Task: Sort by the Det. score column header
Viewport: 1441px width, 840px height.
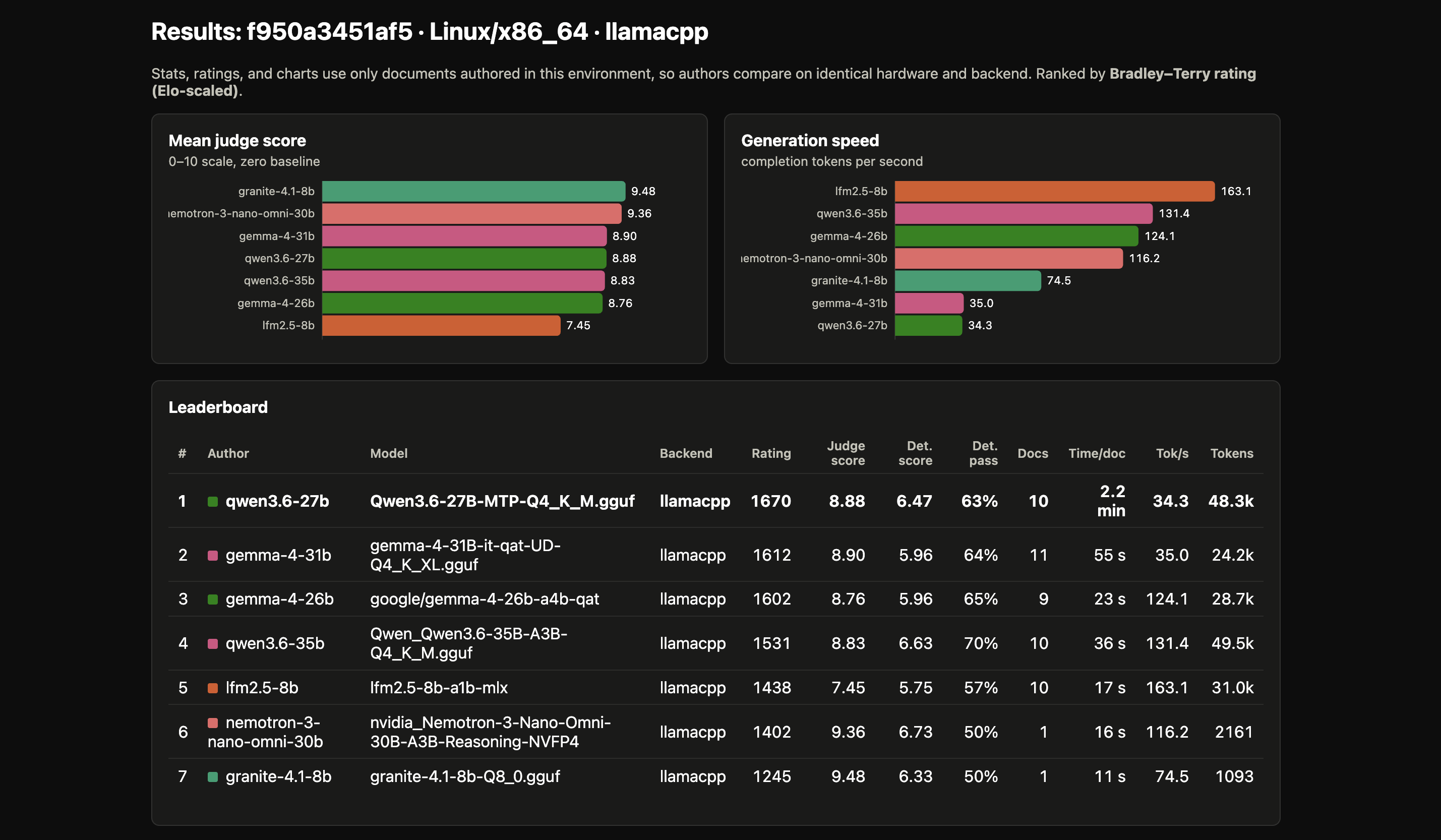Action: [x=915, y=453]
